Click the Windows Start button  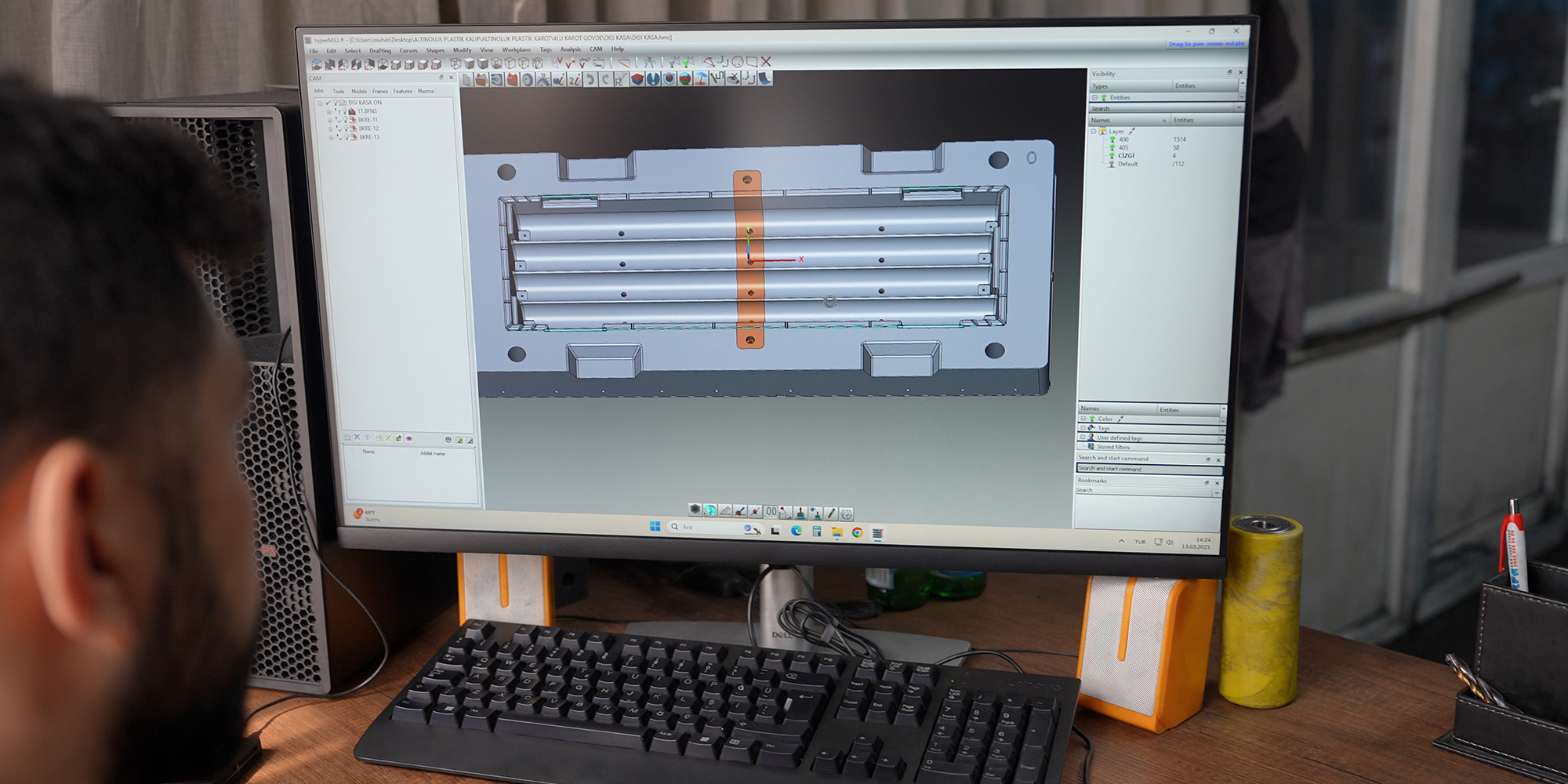655,526
